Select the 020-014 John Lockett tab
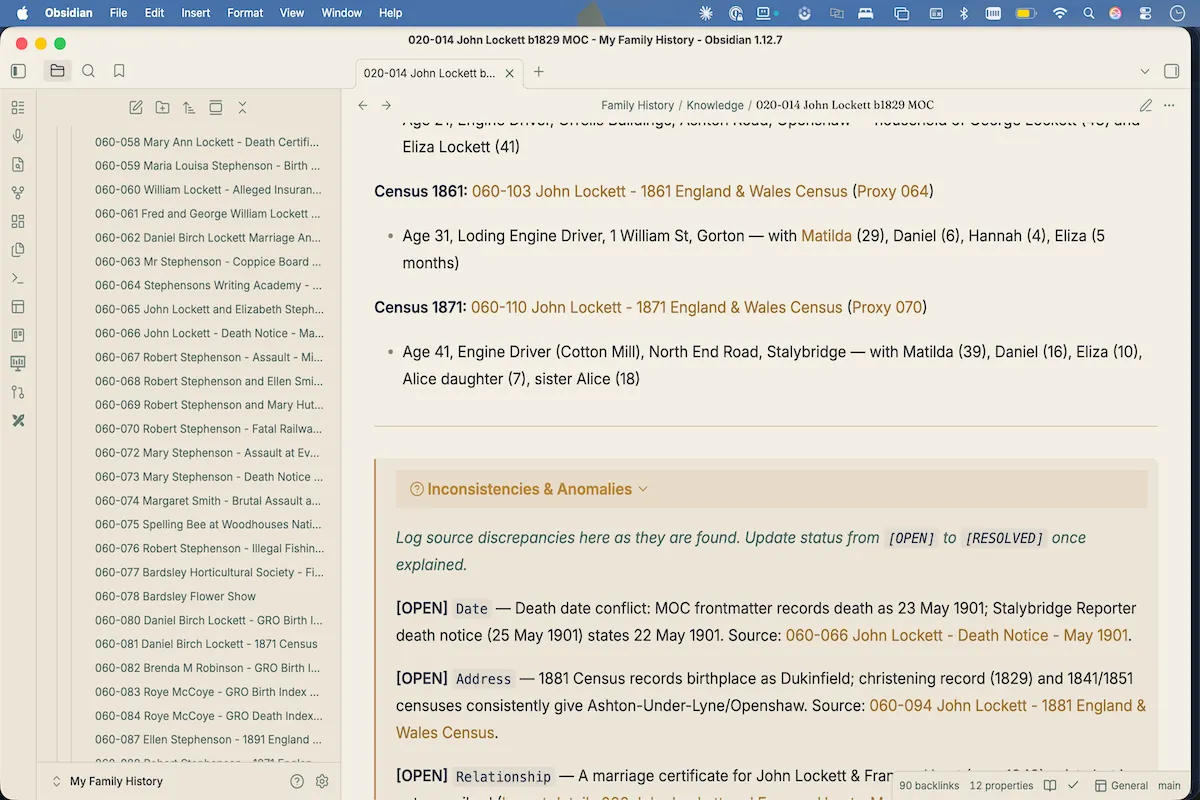 click(x=439, y=73)
